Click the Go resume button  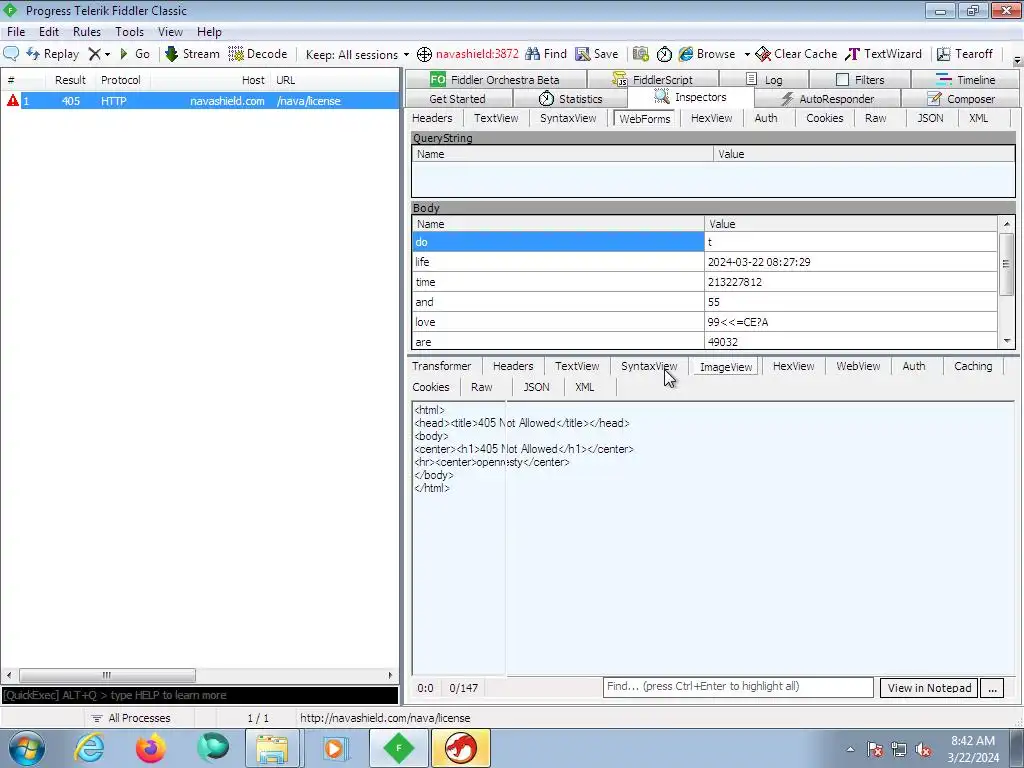[x=135, y=54]
